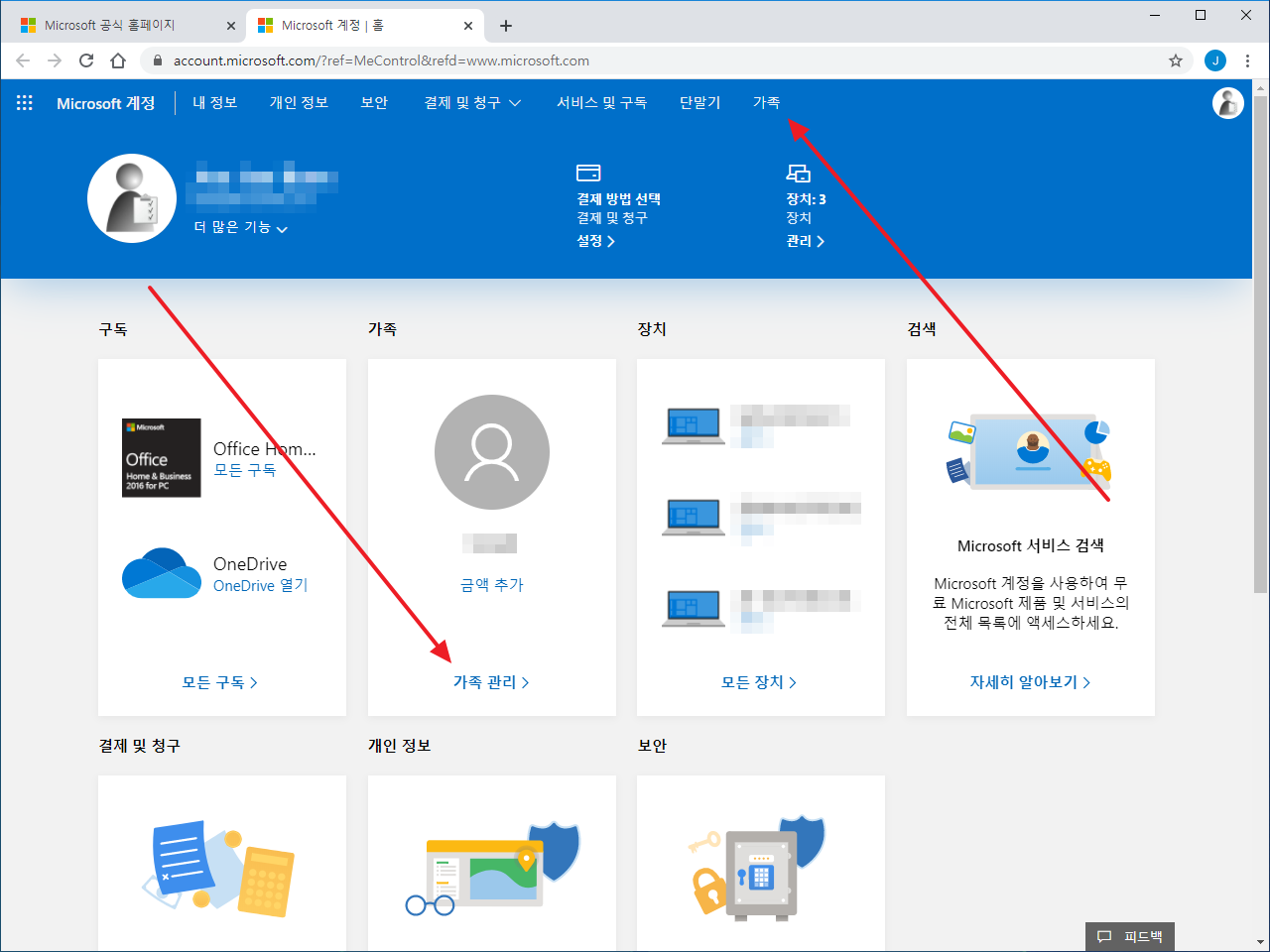1270x952 pixels.
Task: Open the Microsoft apps grid launcher
Action: [x=25, y=103]
